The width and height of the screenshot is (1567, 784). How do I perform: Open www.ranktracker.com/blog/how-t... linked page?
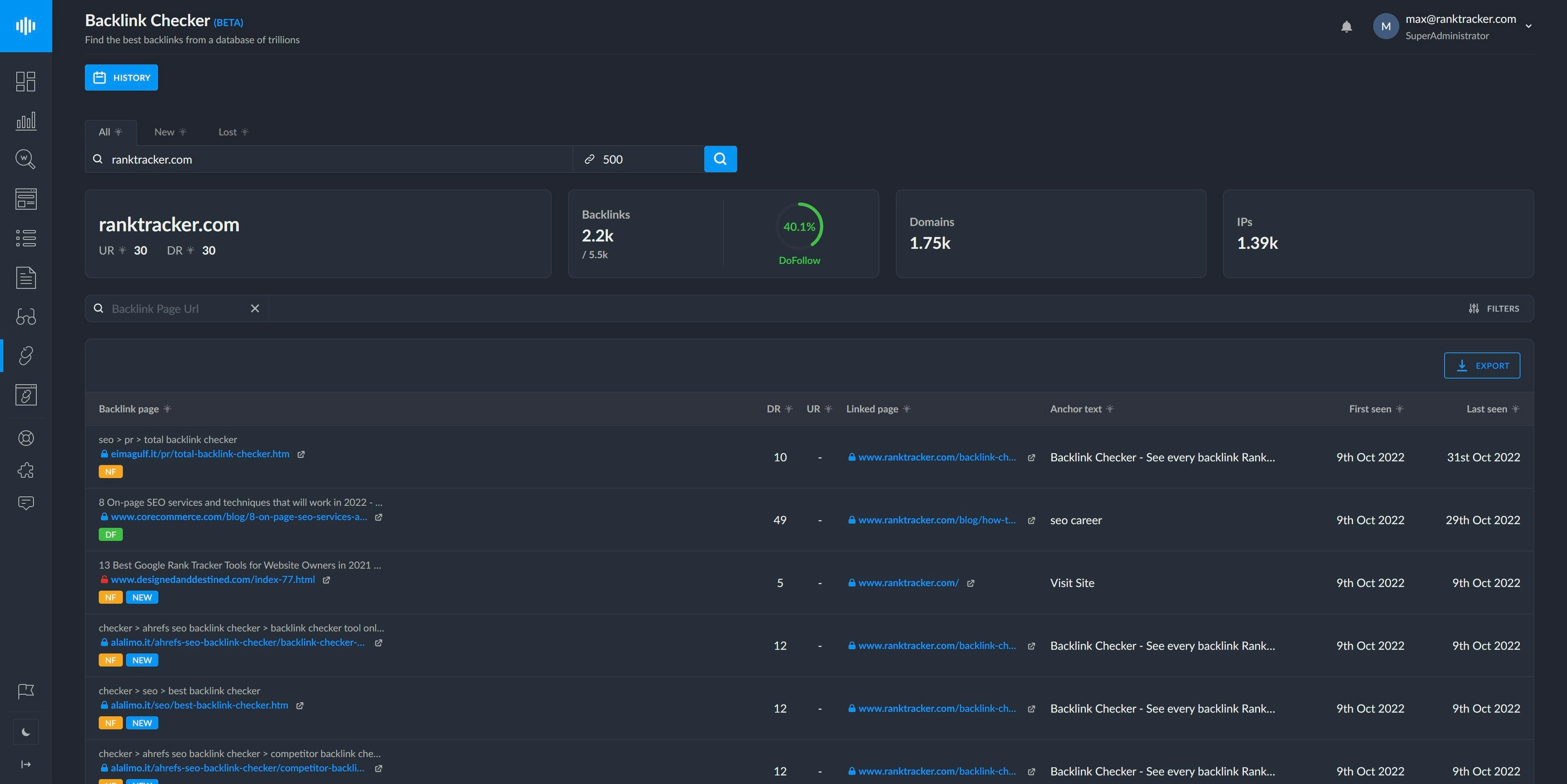[936, 520]
